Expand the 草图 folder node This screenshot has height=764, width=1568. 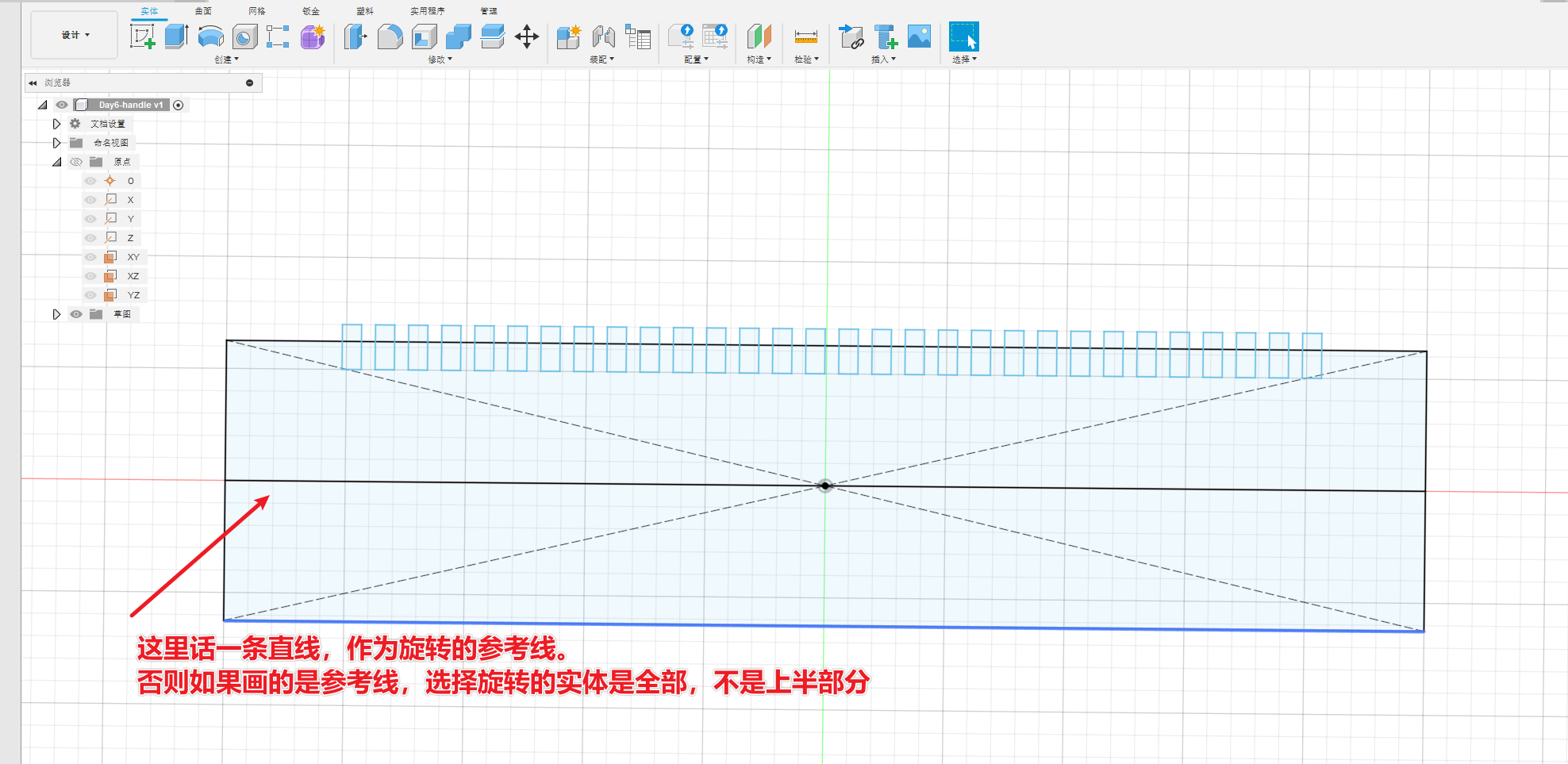coord(56,314)
